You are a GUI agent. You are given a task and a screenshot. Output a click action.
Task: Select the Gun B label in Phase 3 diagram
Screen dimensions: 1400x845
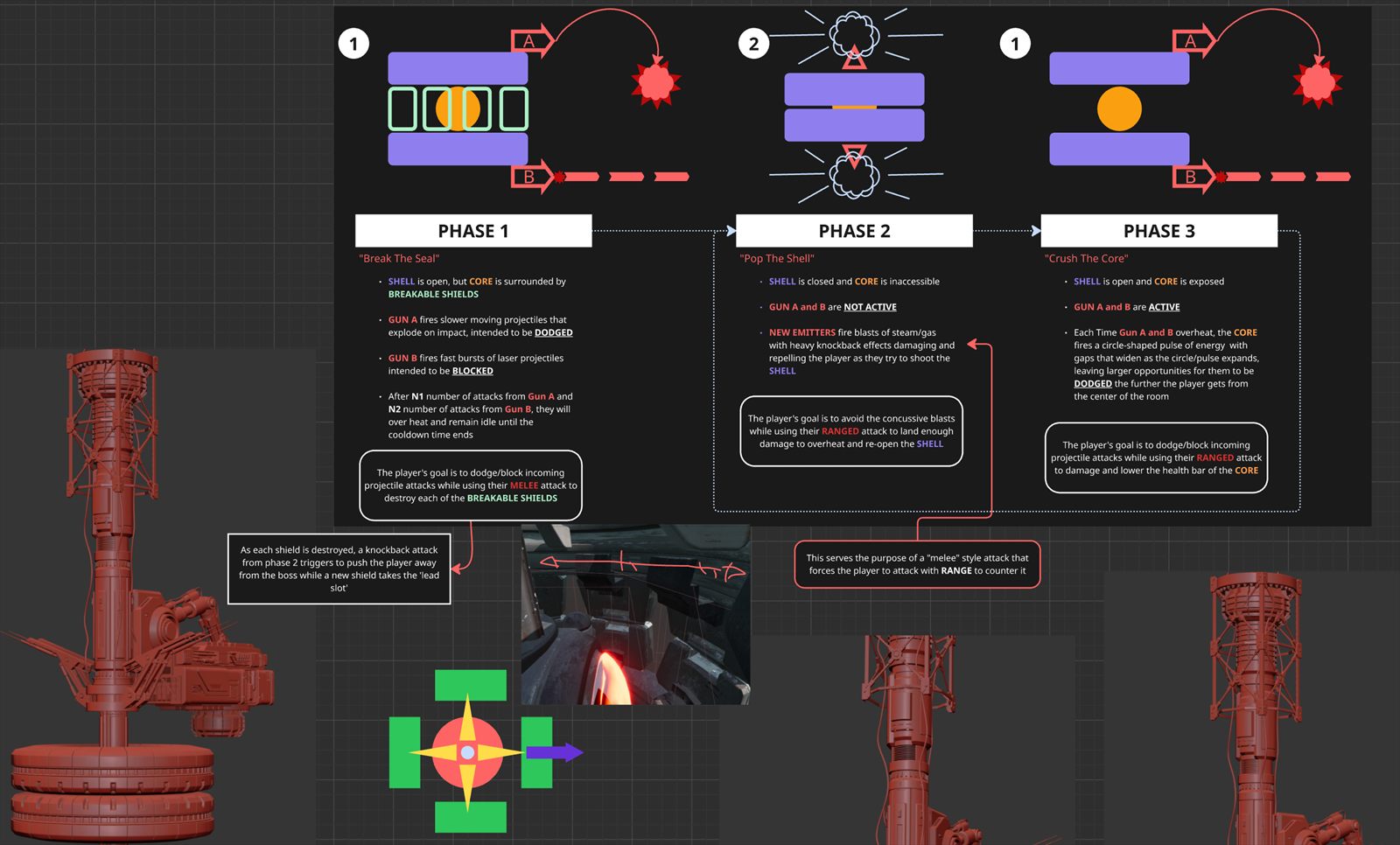1192,177
